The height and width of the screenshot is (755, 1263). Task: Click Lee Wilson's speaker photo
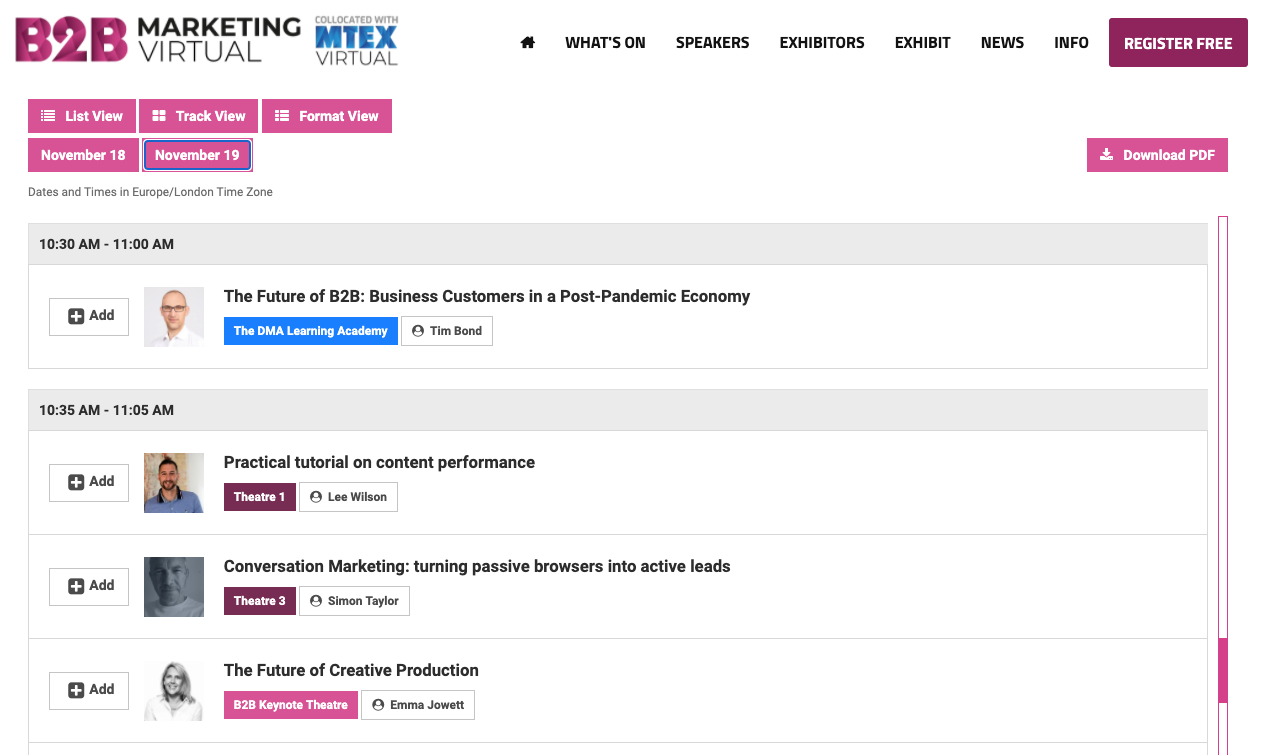coord(174,483)
